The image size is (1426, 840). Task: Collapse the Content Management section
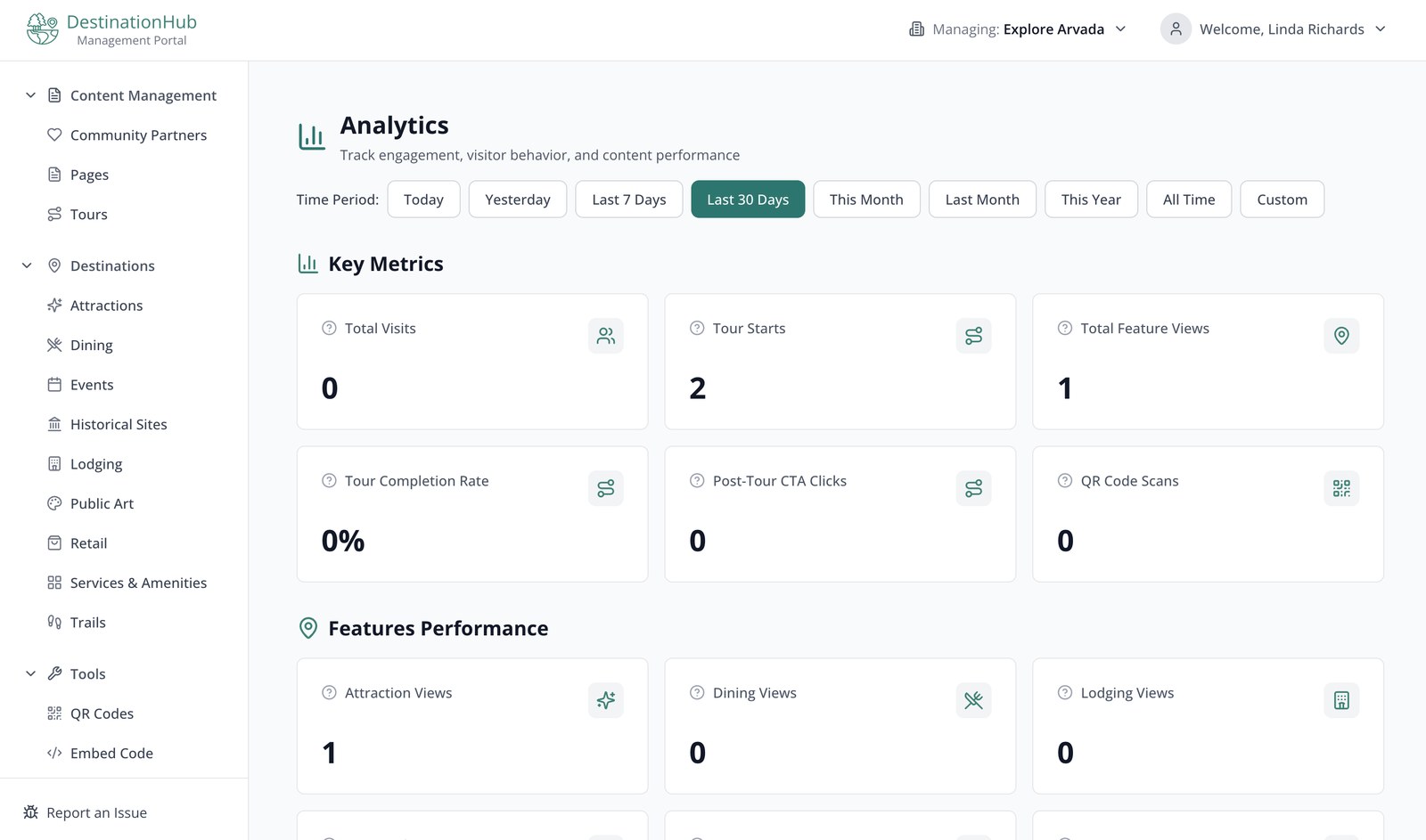[x=30, y=95]
